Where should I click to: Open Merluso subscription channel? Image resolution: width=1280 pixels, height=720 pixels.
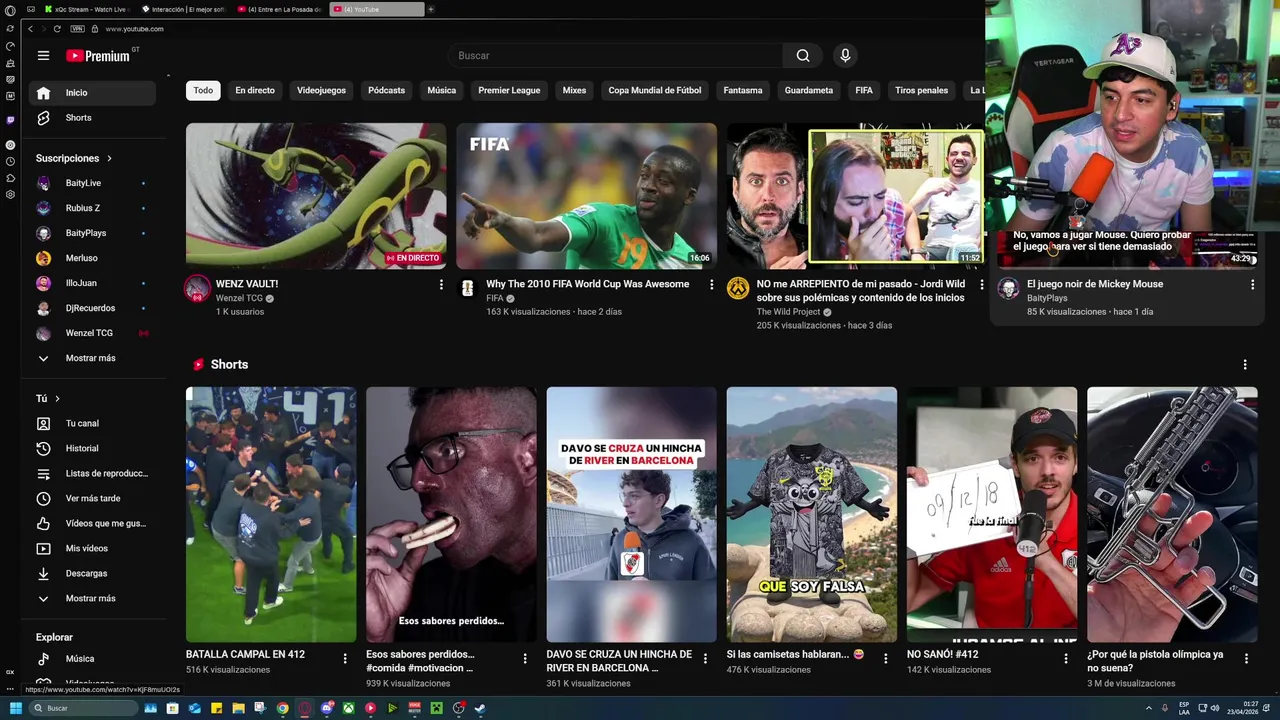pyautogui.click(x=92, y=258)
